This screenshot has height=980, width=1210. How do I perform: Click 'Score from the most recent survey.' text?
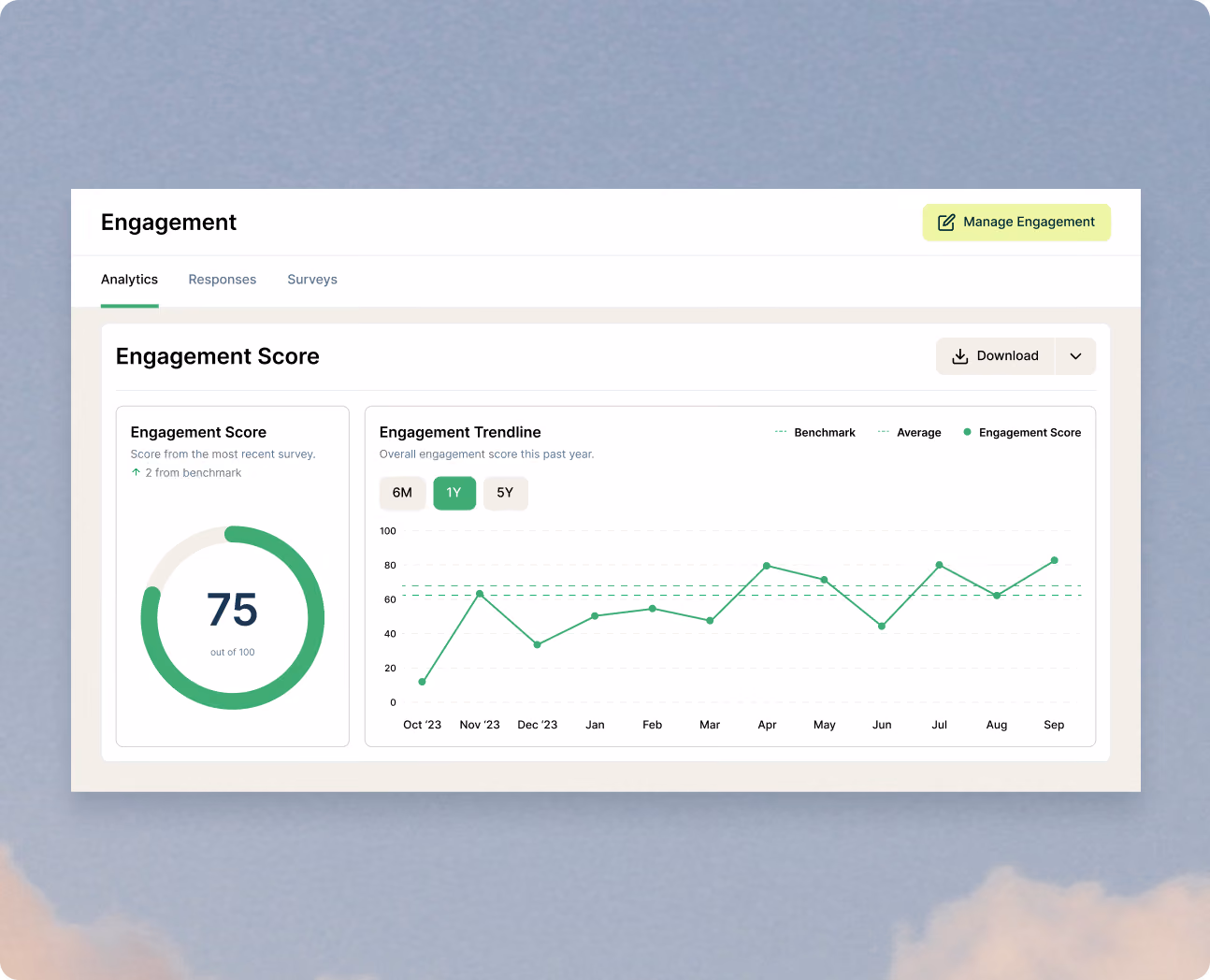(223, 454)
